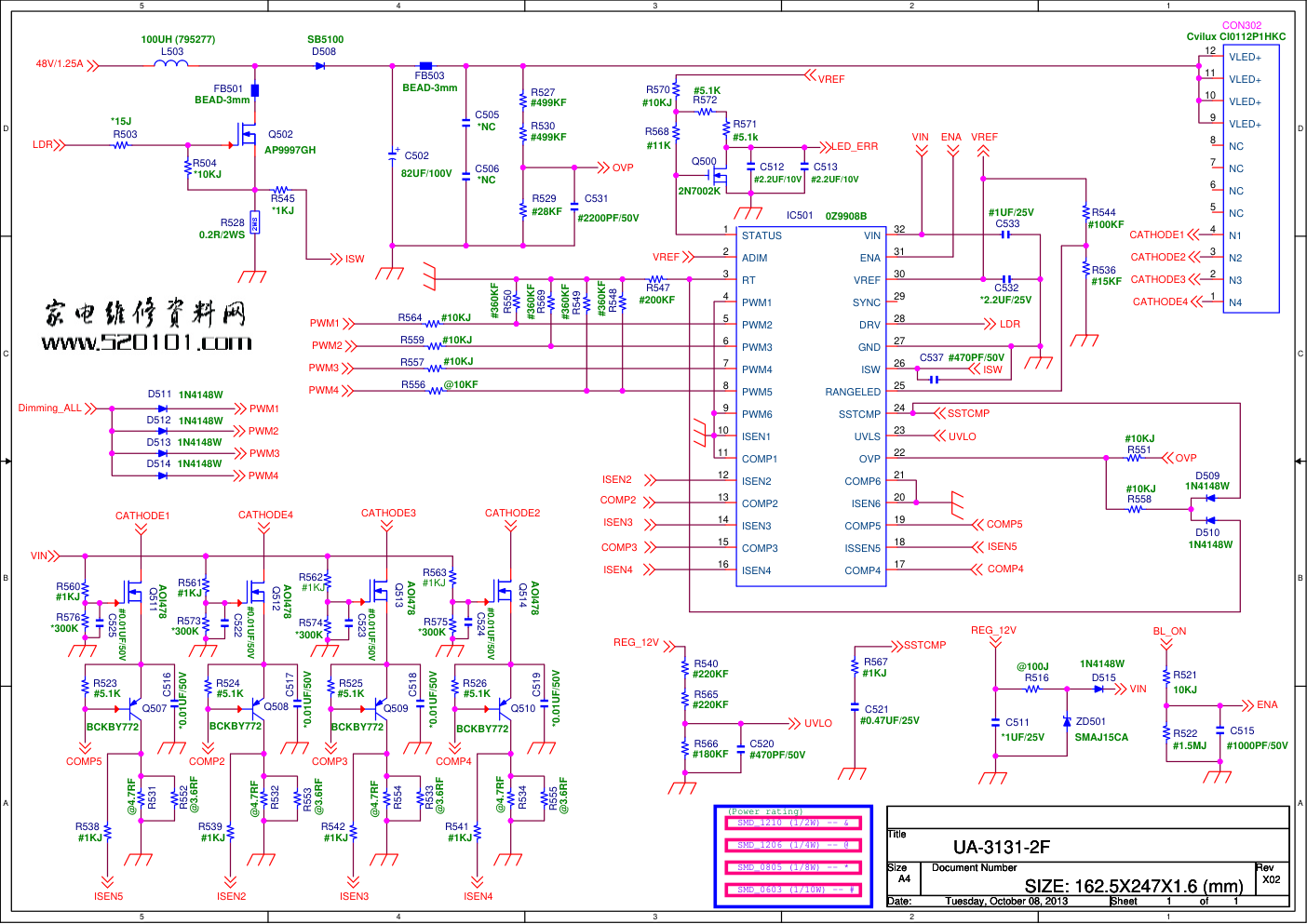Click the D514 diode symbol
The image size is (1307, 924).
[163, 475]
